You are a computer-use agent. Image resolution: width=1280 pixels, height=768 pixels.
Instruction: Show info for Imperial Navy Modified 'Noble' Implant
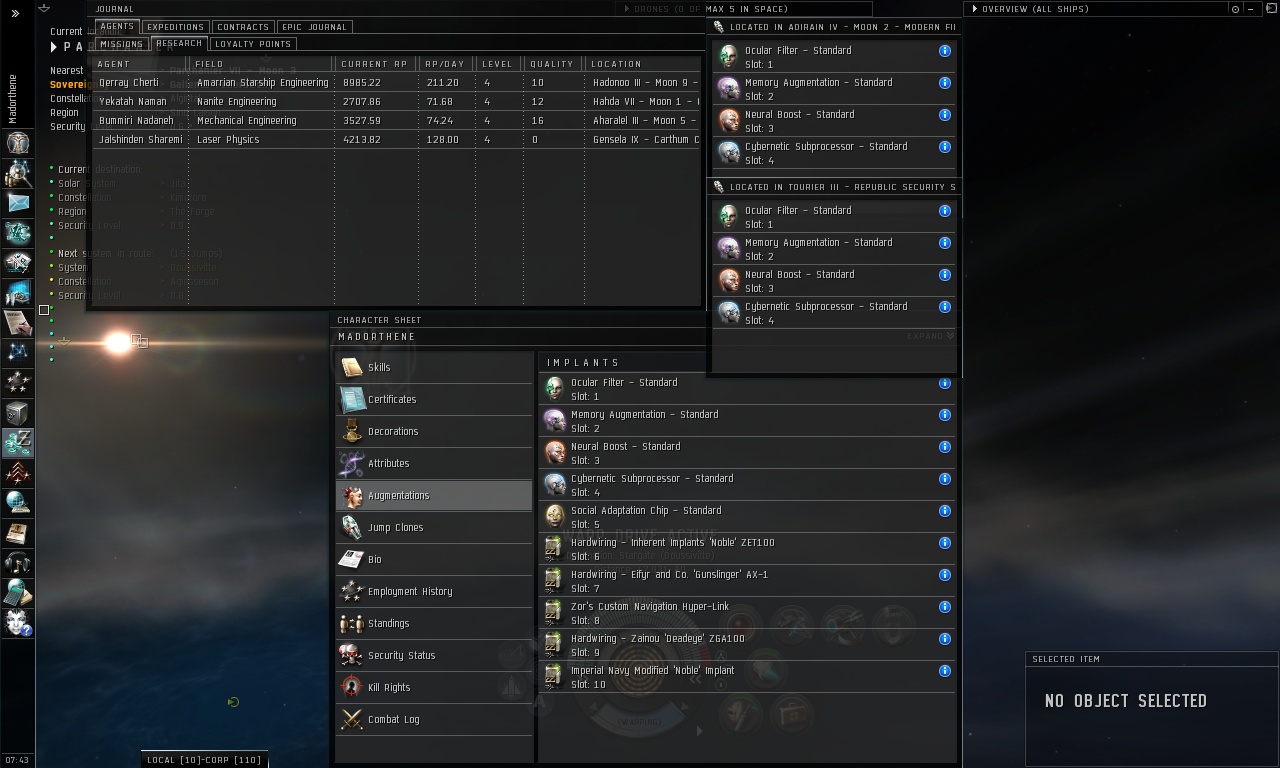[944, 671]
